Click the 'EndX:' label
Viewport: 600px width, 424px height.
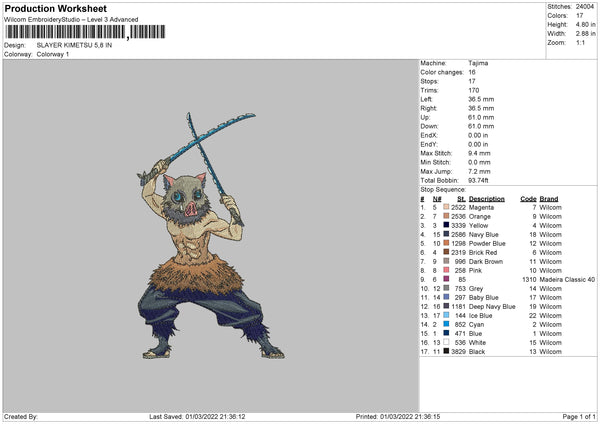(x=429, y=135)
